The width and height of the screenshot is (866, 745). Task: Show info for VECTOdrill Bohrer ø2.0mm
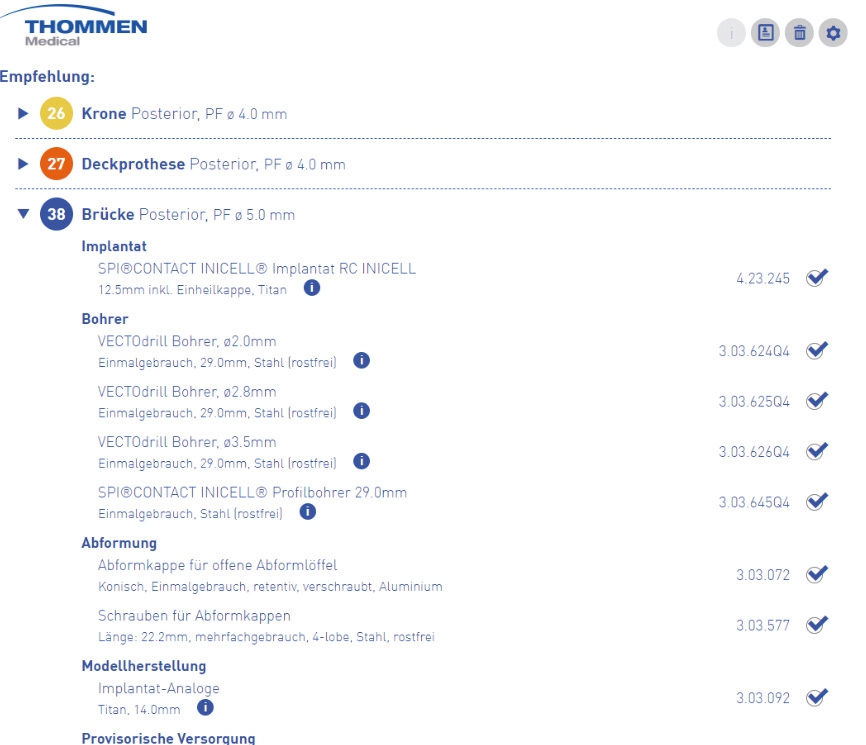click(x=361, y=361)
